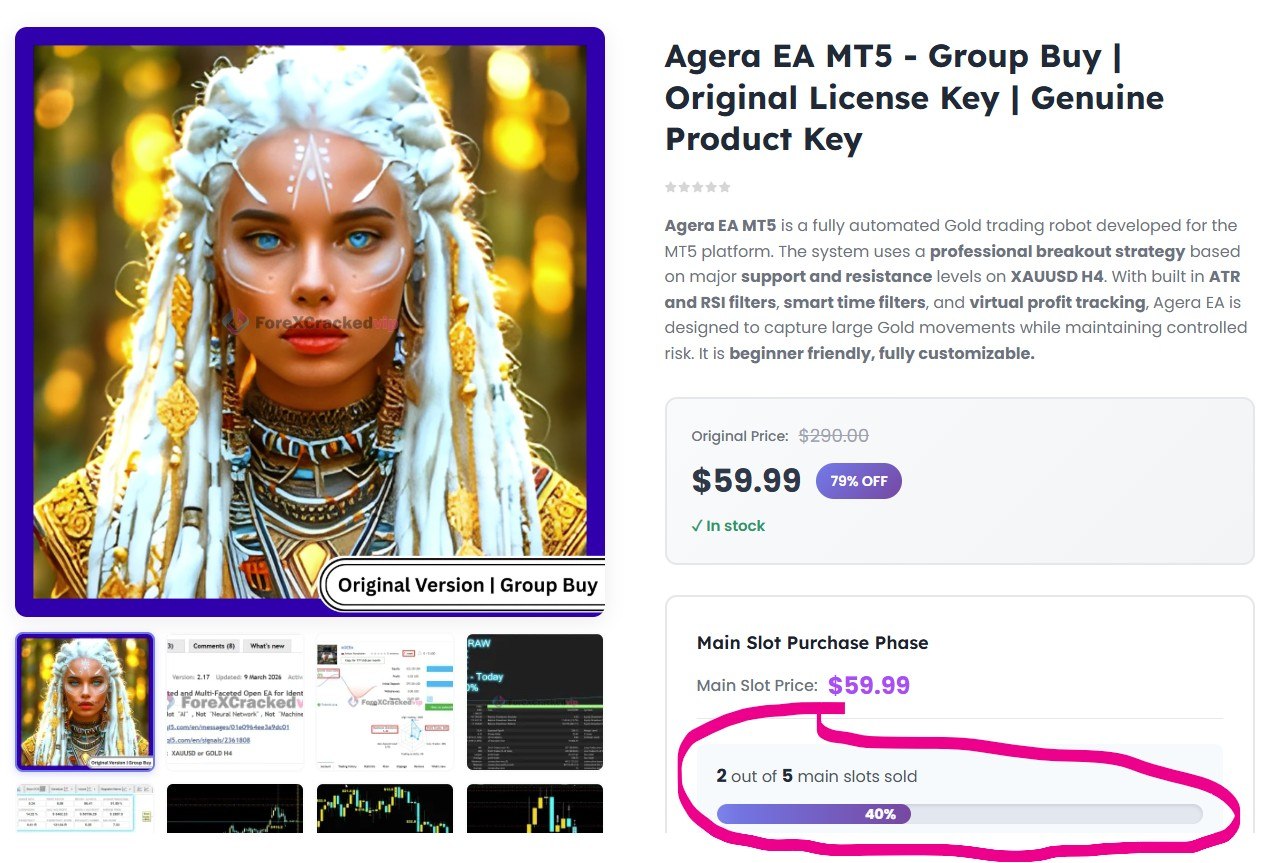1261x863 pixels.
Task: Open the dark line chart thumbnail under Comments thumbnail
Action: coord(235,808)
